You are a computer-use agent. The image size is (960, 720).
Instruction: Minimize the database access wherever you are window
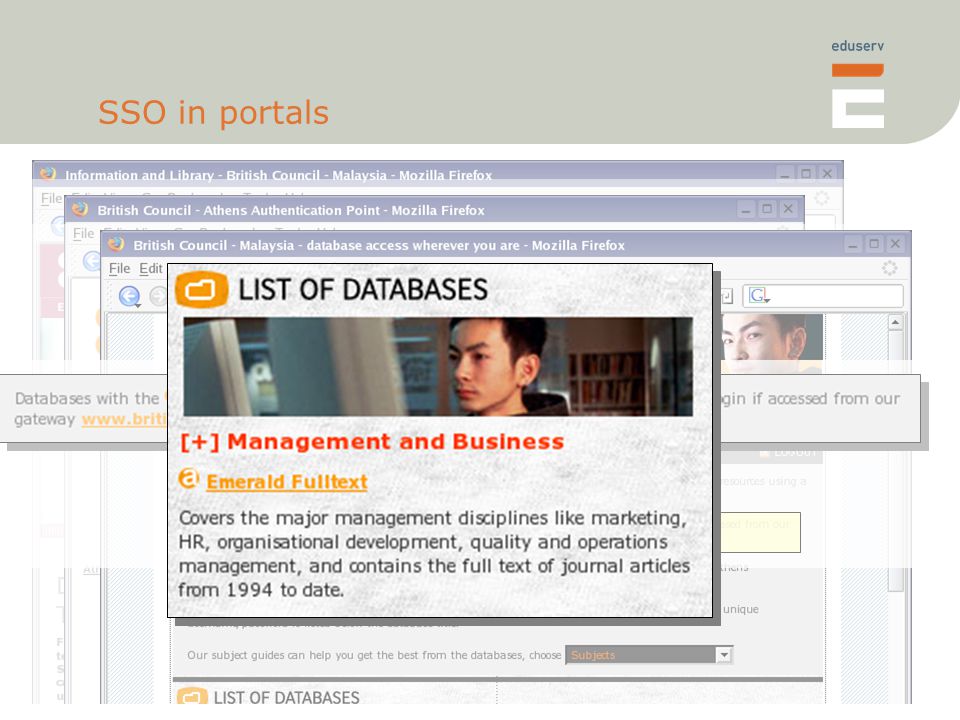coord(852,245)
